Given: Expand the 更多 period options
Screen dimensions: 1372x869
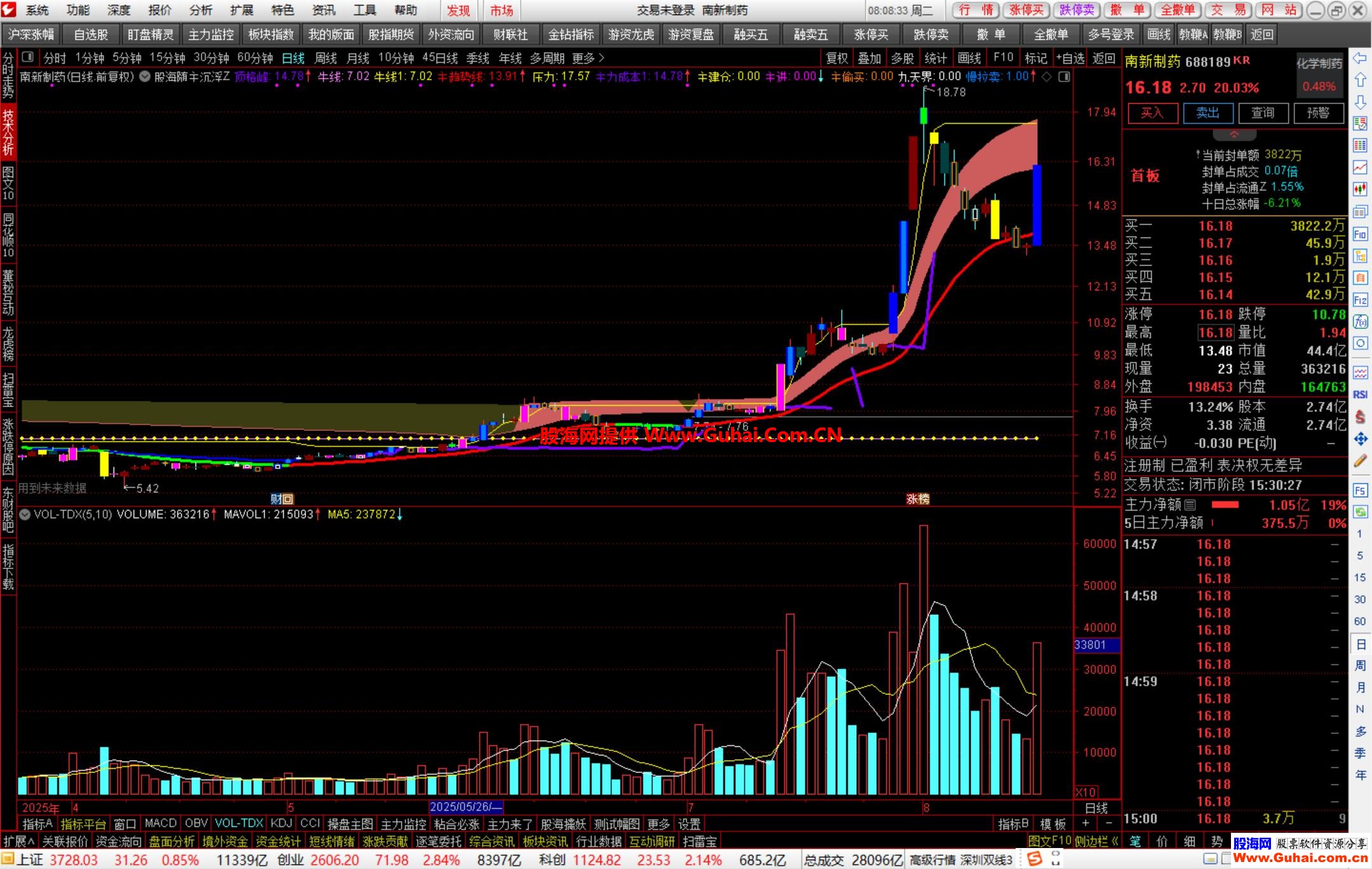Looking at the screenshot, I should pyautogui.click(x=588, y=58).
